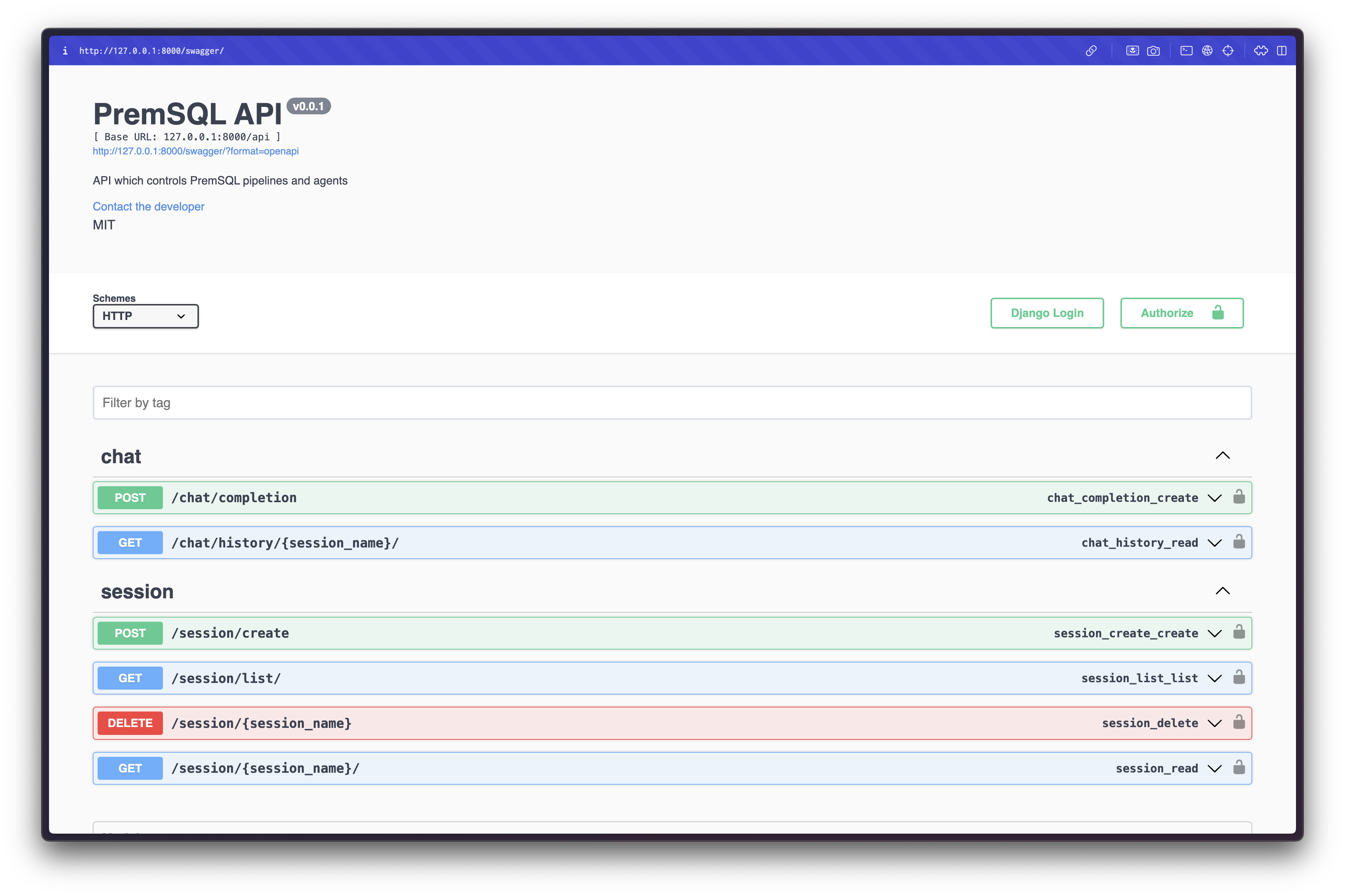Expand chat_completion_create endpoint chevron
Image resolution: width=1345 pixels, height=896 pixels.
pos(1214,498)
